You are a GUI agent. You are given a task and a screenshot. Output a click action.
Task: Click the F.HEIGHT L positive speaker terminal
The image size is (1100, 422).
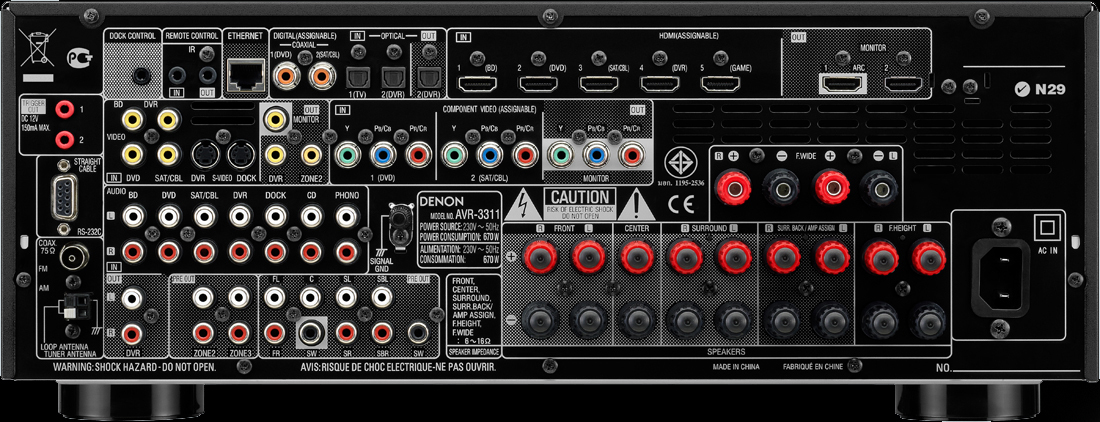[929, 257]
